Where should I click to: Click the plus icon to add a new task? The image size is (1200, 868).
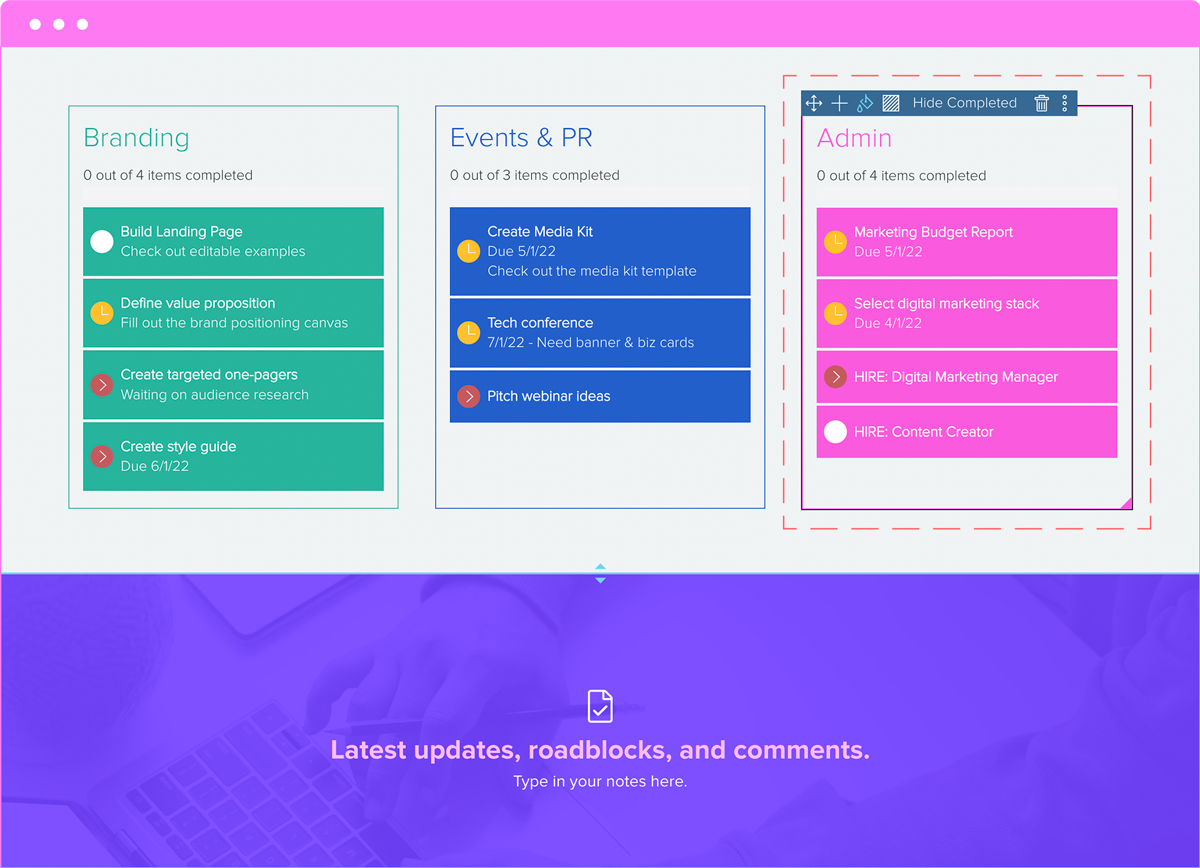point(839,103)
